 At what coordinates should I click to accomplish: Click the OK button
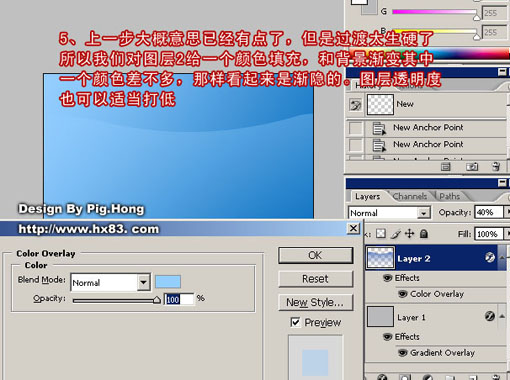[315, 255]
